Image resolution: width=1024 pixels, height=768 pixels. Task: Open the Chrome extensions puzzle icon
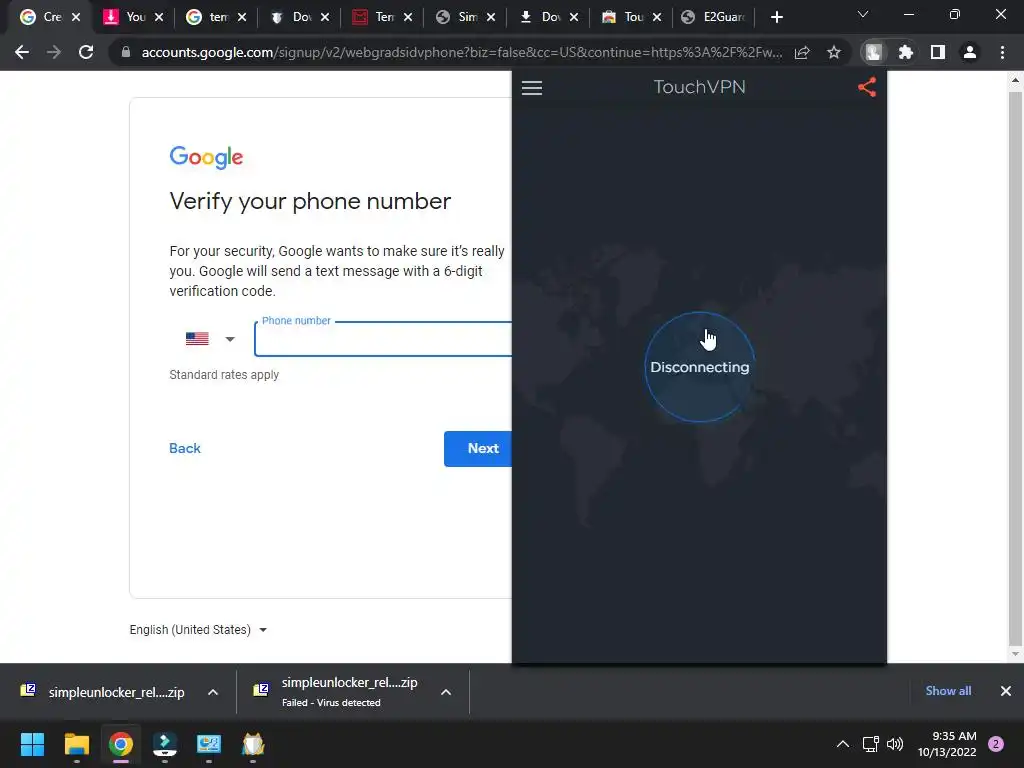[905, 52]
